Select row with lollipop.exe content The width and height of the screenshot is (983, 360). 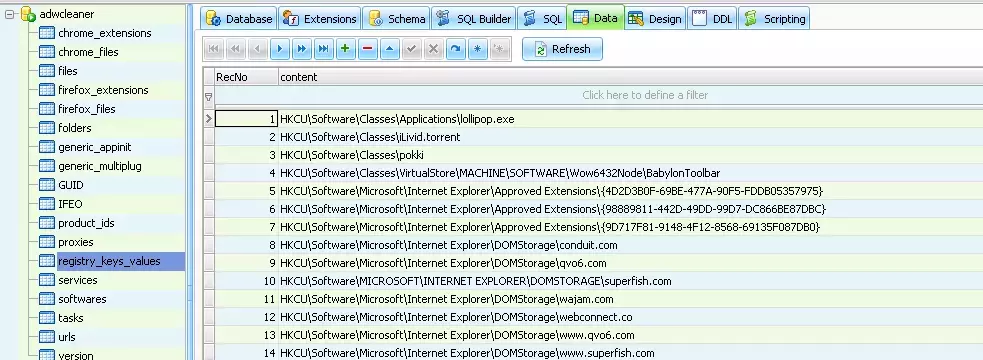[x=630, y=119]
